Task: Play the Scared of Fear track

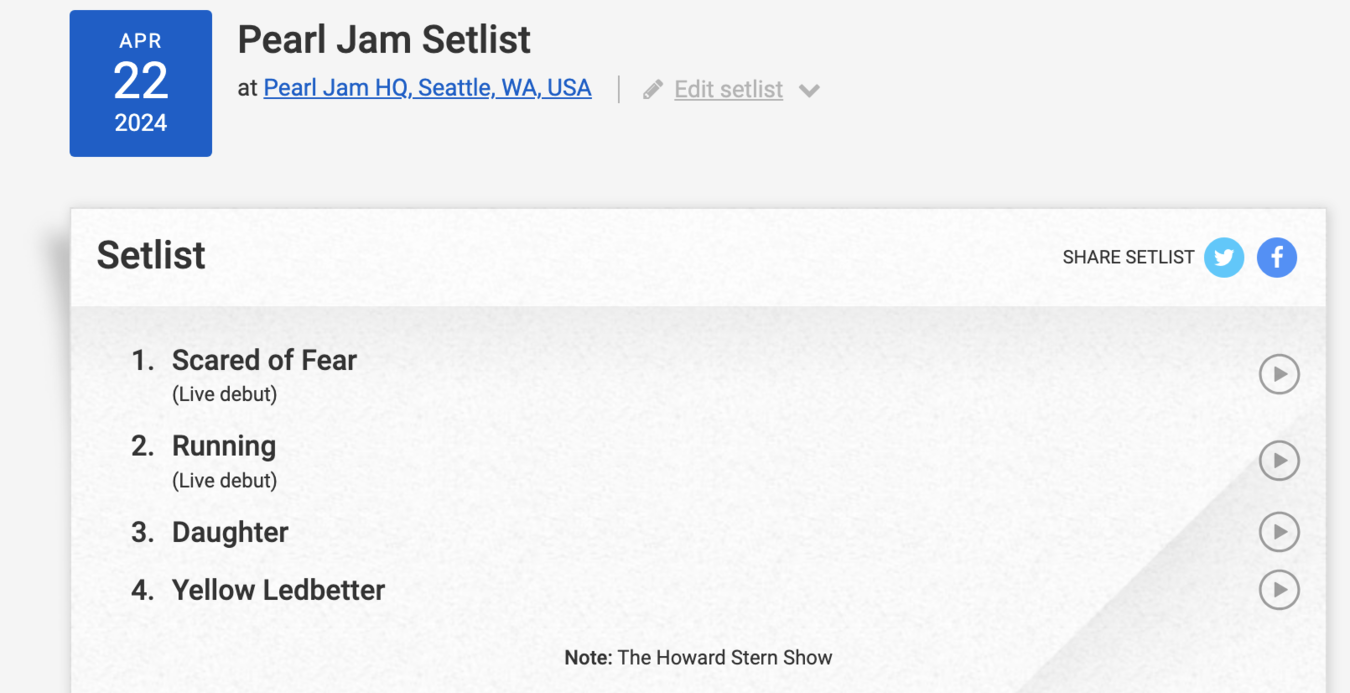Action: click(x=1279, y=374)
